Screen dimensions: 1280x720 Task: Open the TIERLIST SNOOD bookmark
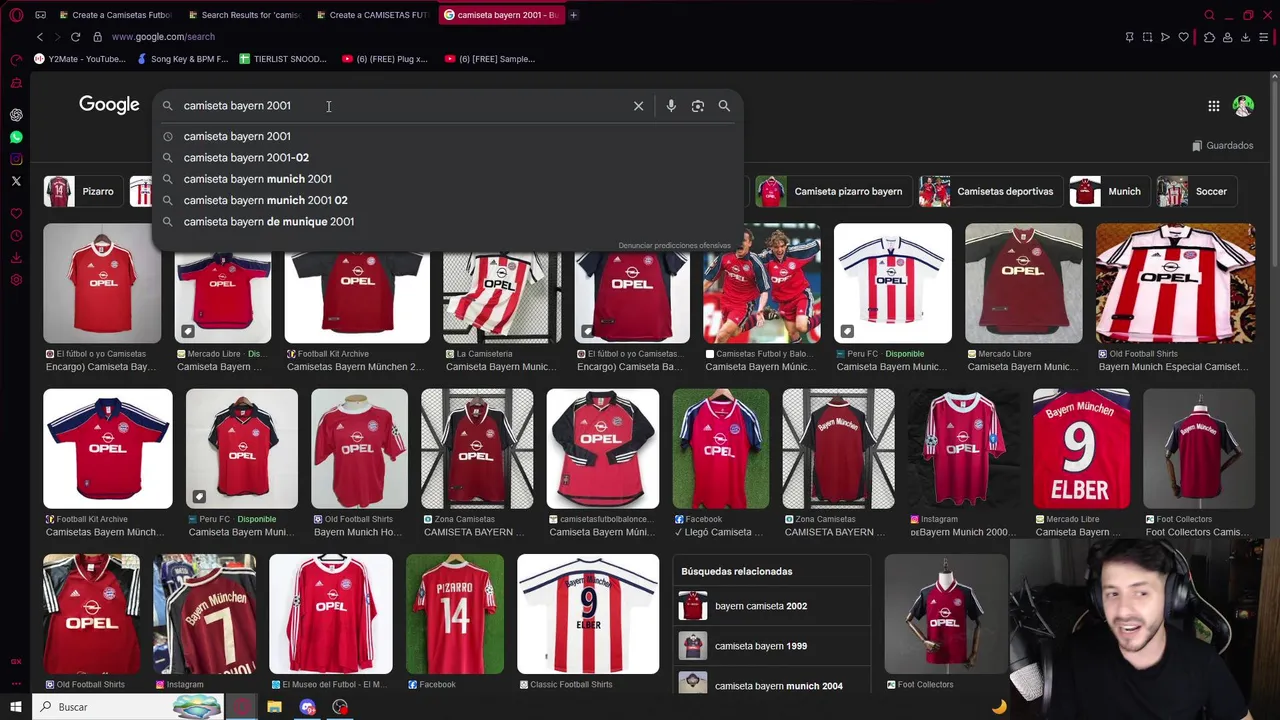pyautogui.click(x=283, y=59)
